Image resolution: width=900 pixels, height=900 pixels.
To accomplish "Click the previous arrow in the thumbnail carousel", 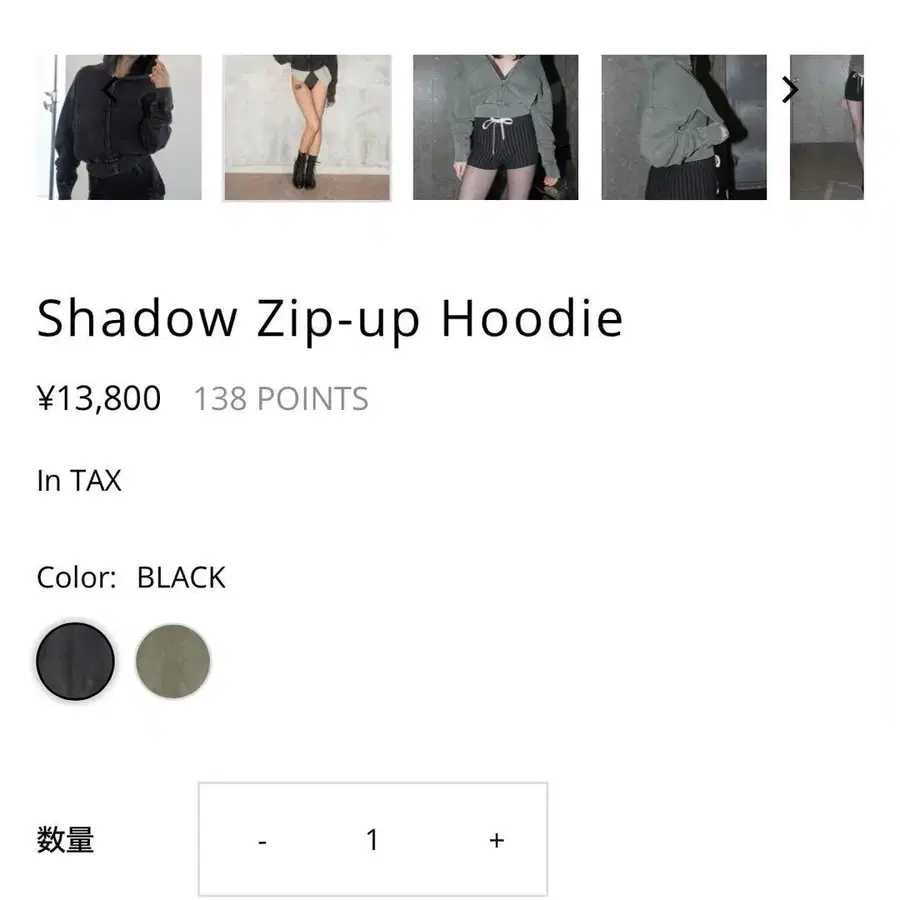I will (x=109, y=90).
